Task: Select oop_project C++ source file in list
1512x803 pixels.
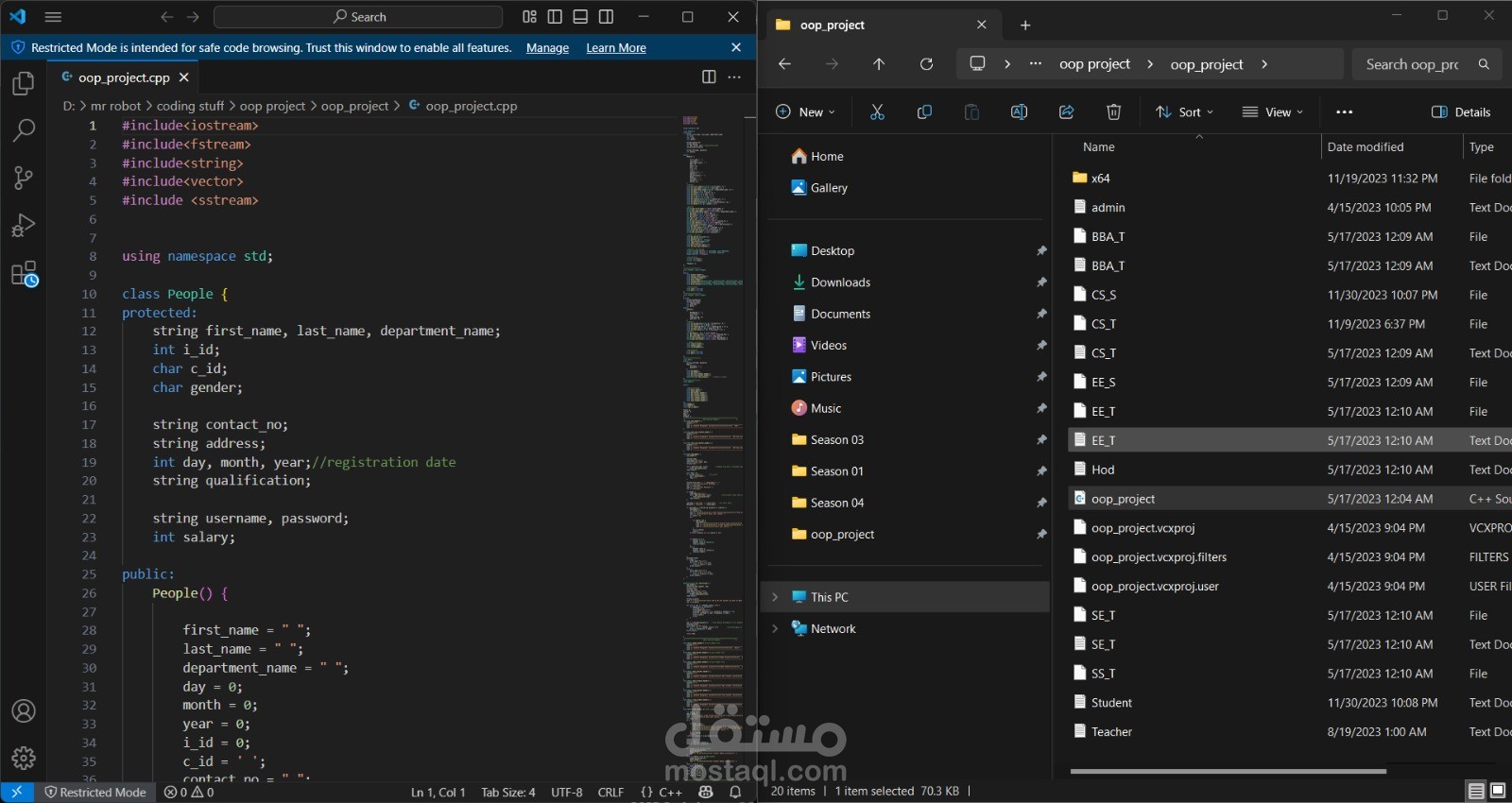Action: pyautogui.click(x=1290, y=499)
